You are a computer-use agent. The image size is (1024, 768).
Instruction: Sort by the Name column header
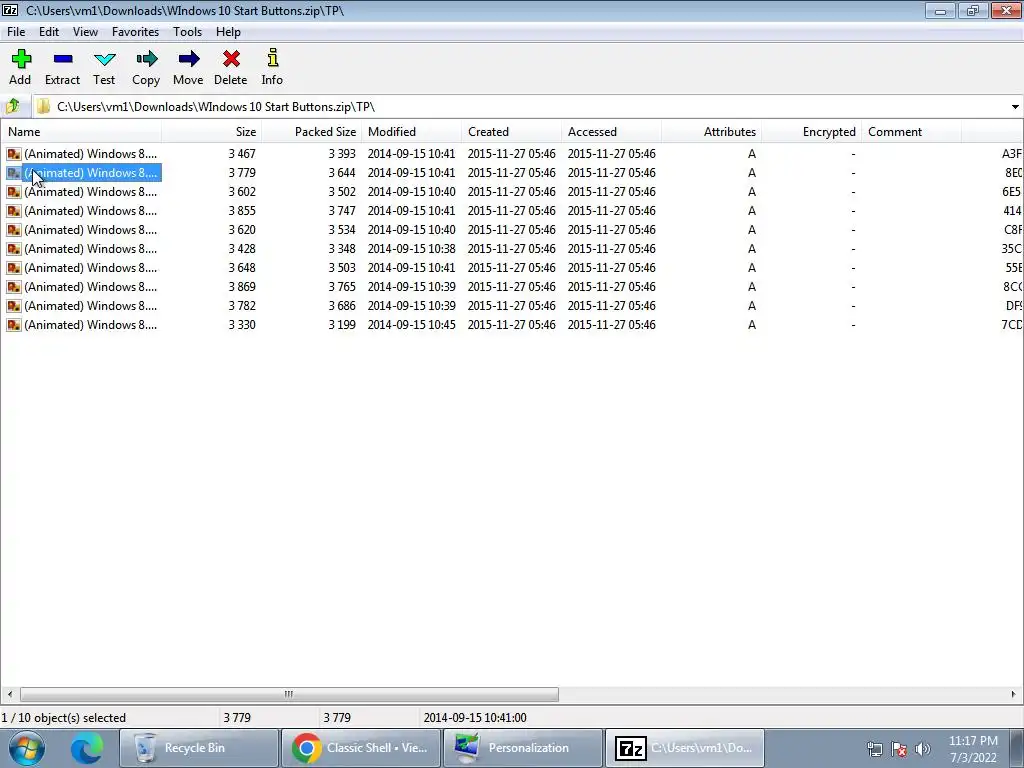[x=81, y=131]
